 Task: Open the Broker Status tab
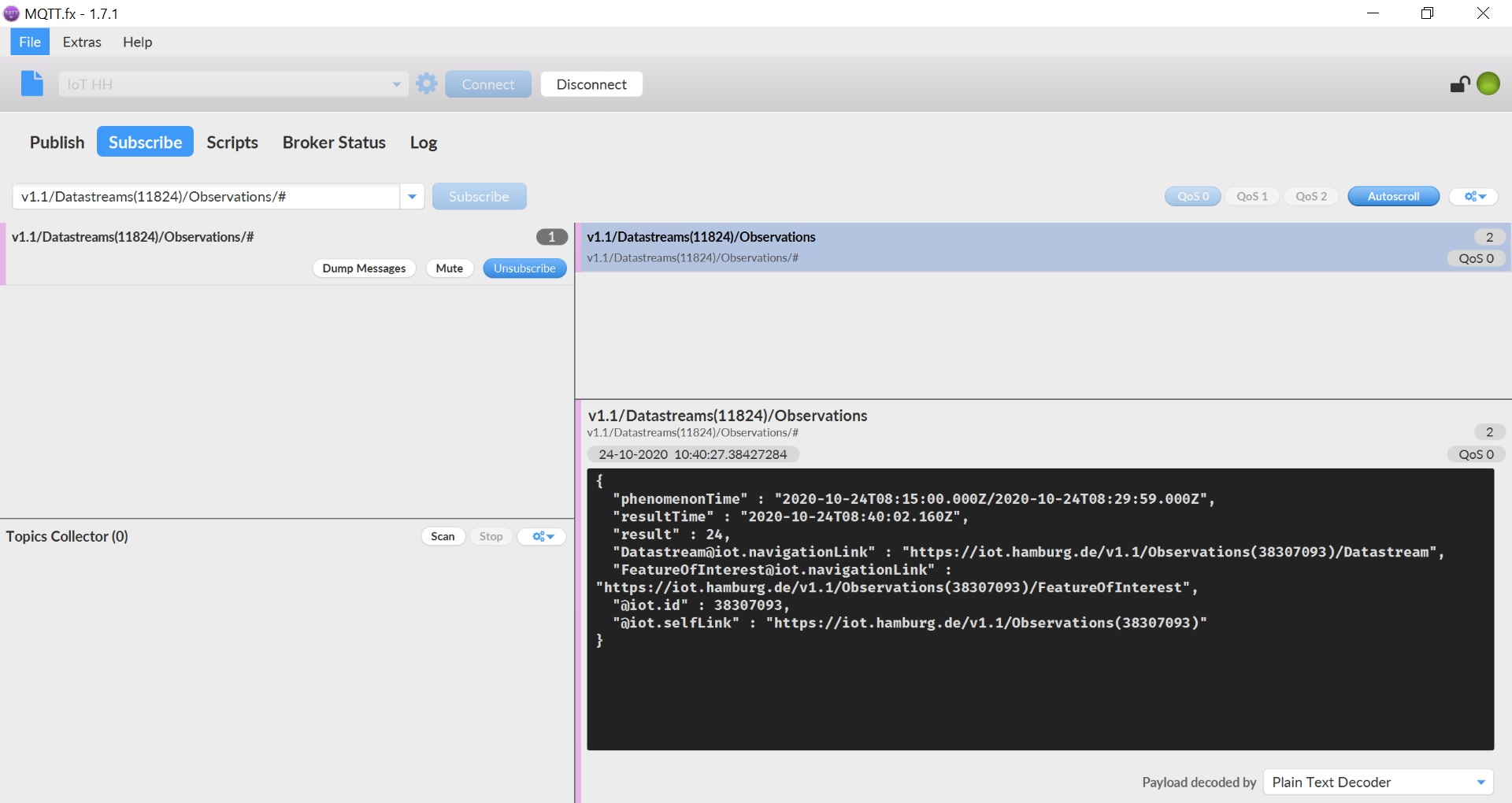(x=334, y=142)
